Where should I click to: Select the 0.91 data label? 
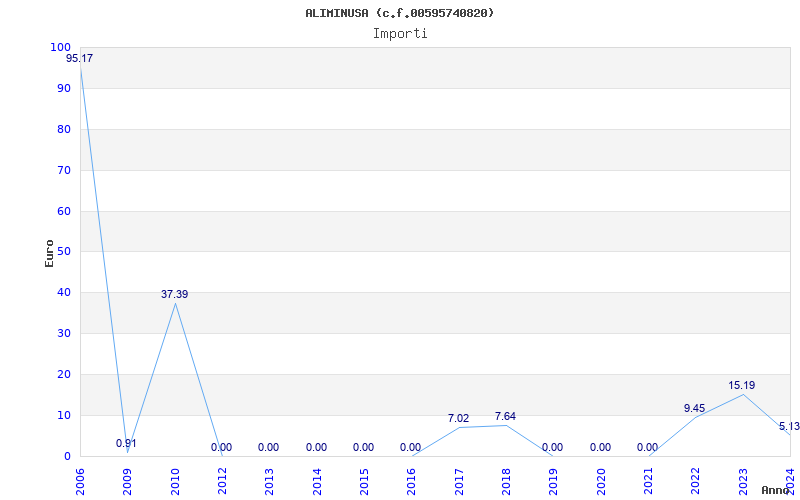126,443
